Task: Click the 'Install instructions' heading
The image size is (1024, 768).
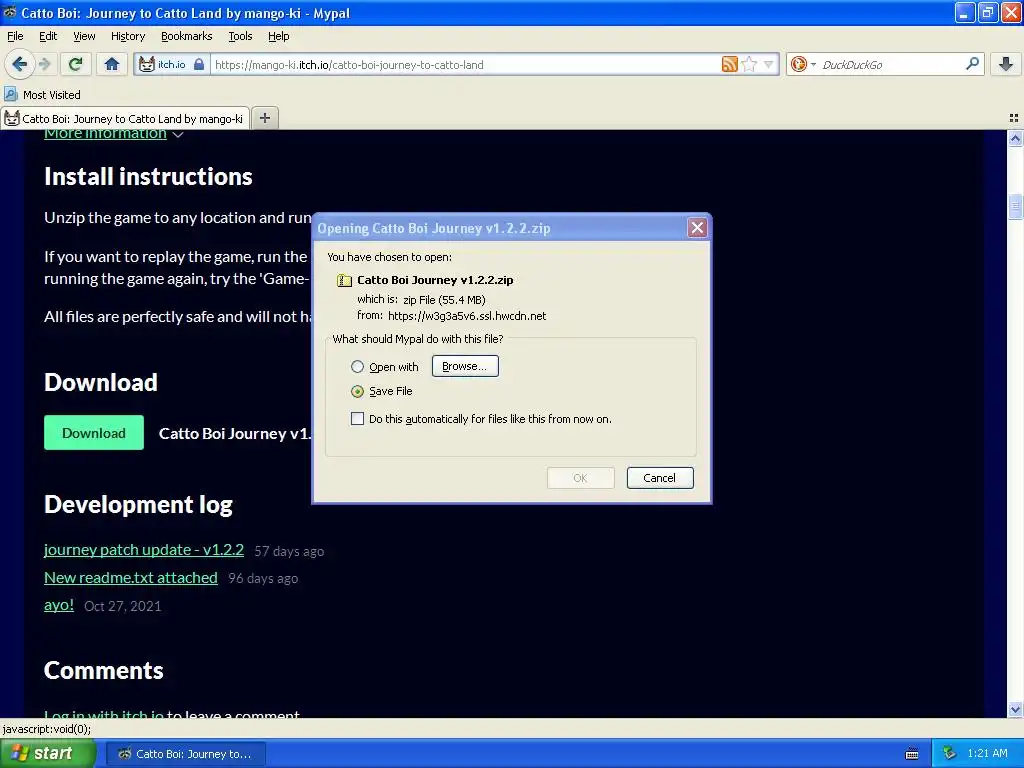Action: click(148, 176)
